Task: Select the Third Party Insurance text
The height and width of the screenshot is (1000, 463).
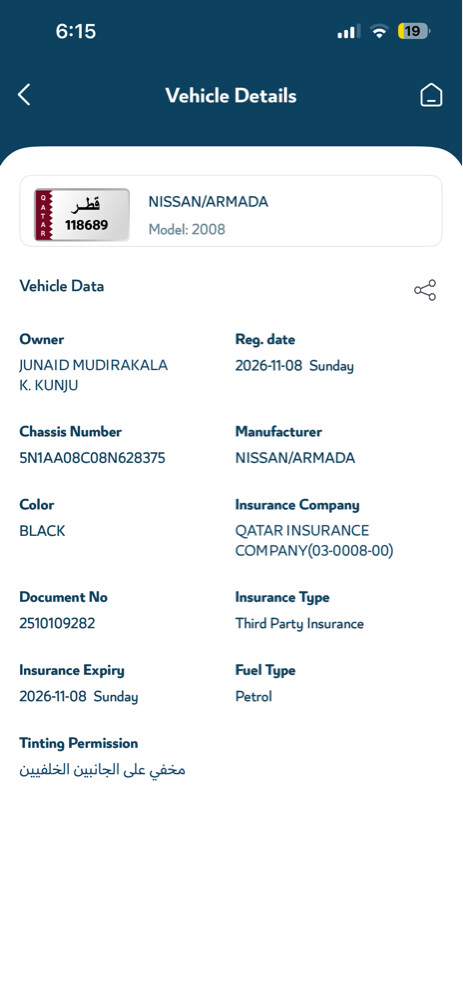Action: coord(300,624)
